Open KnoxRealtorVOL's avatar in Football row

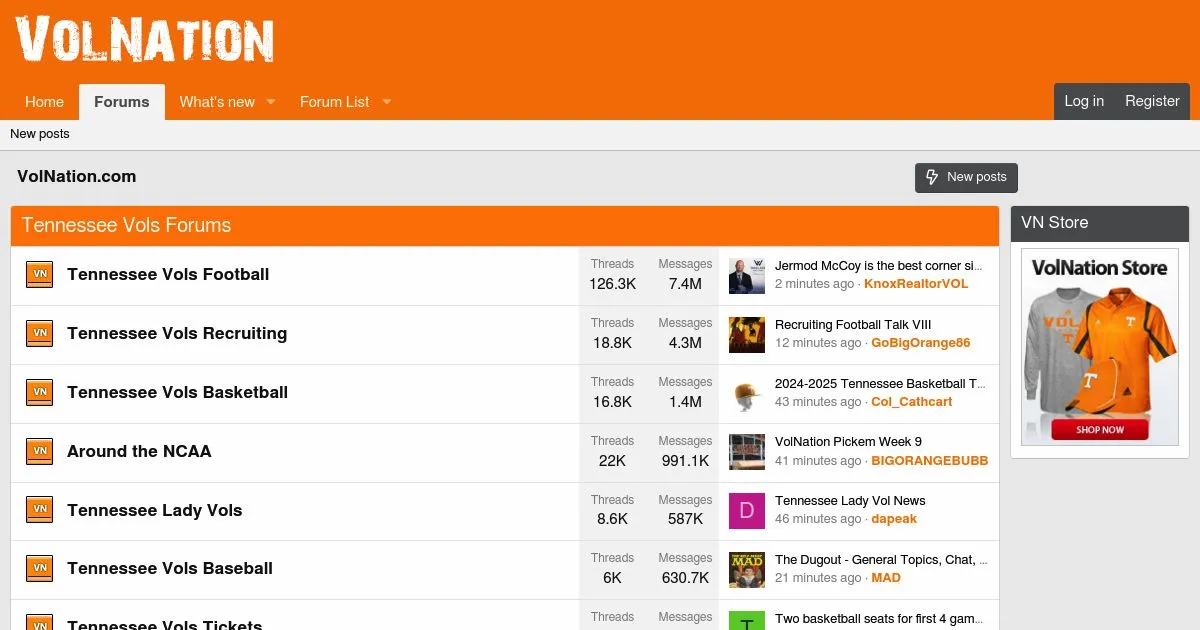coord(747,275)
